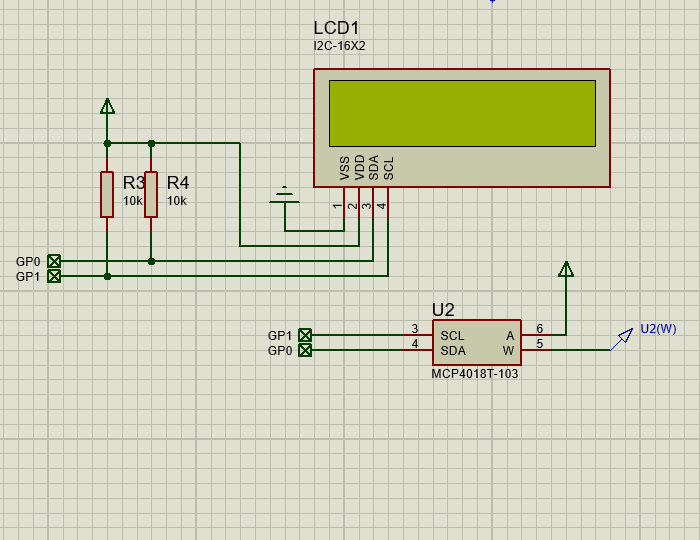
Task: Click the VSS pin label on the LCD
Action: pos(344,168)
